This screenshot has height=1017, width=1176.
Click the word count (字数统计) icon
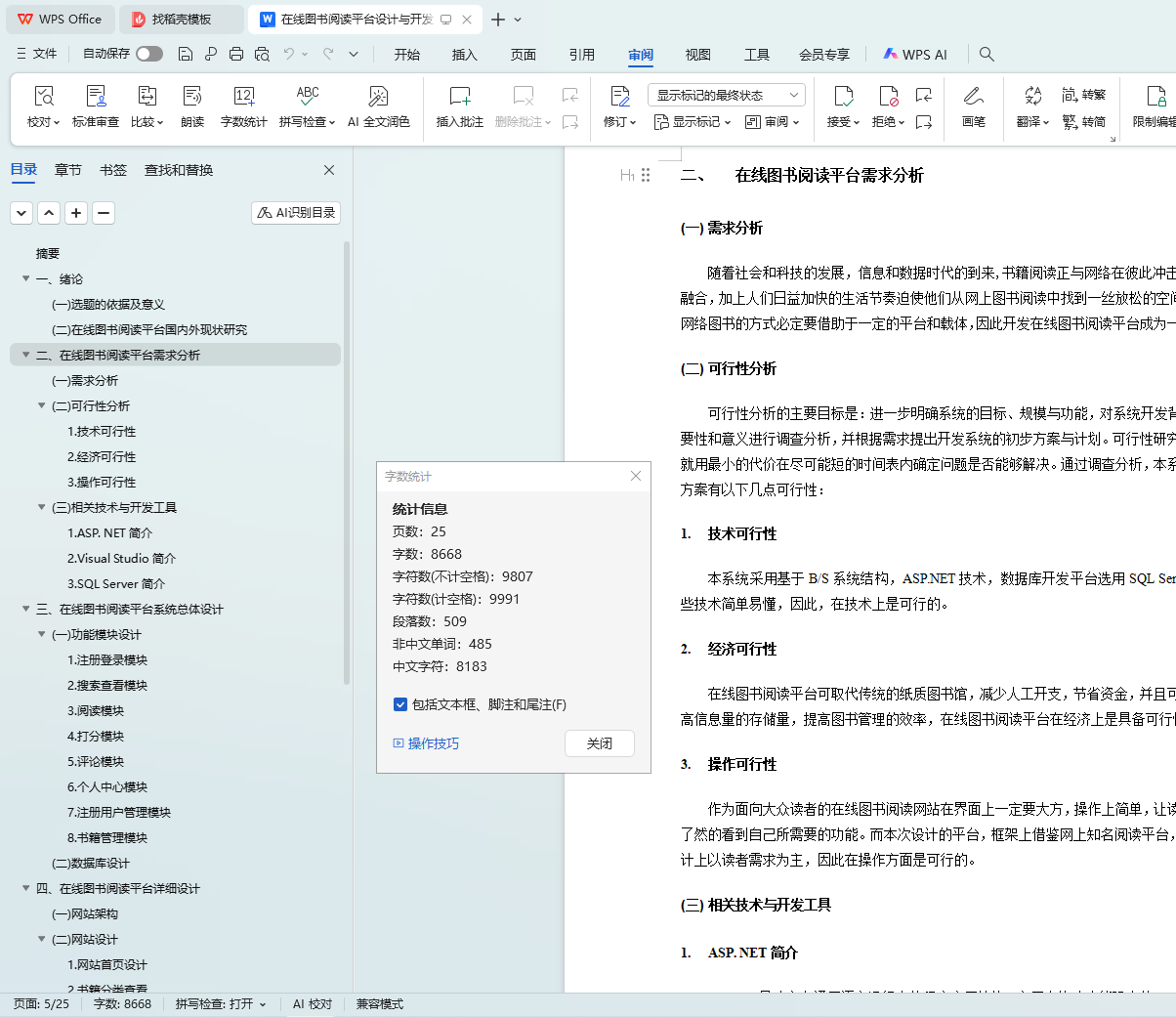[x=243, y=97]
